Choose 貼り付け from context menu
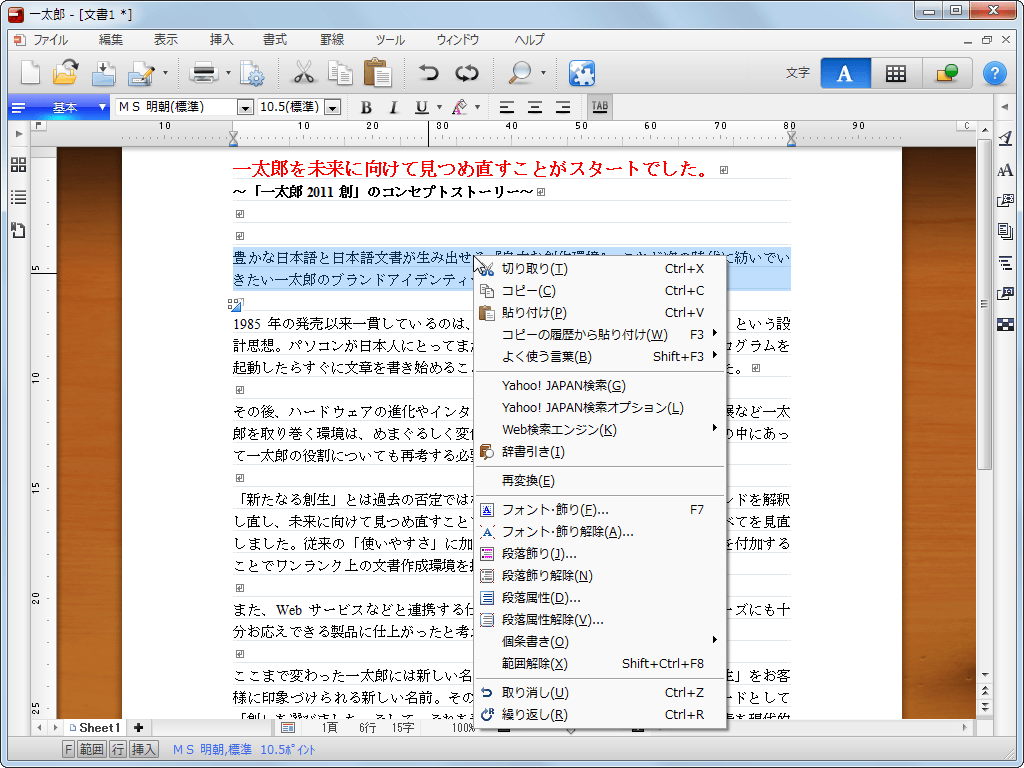 coord(600,313)
